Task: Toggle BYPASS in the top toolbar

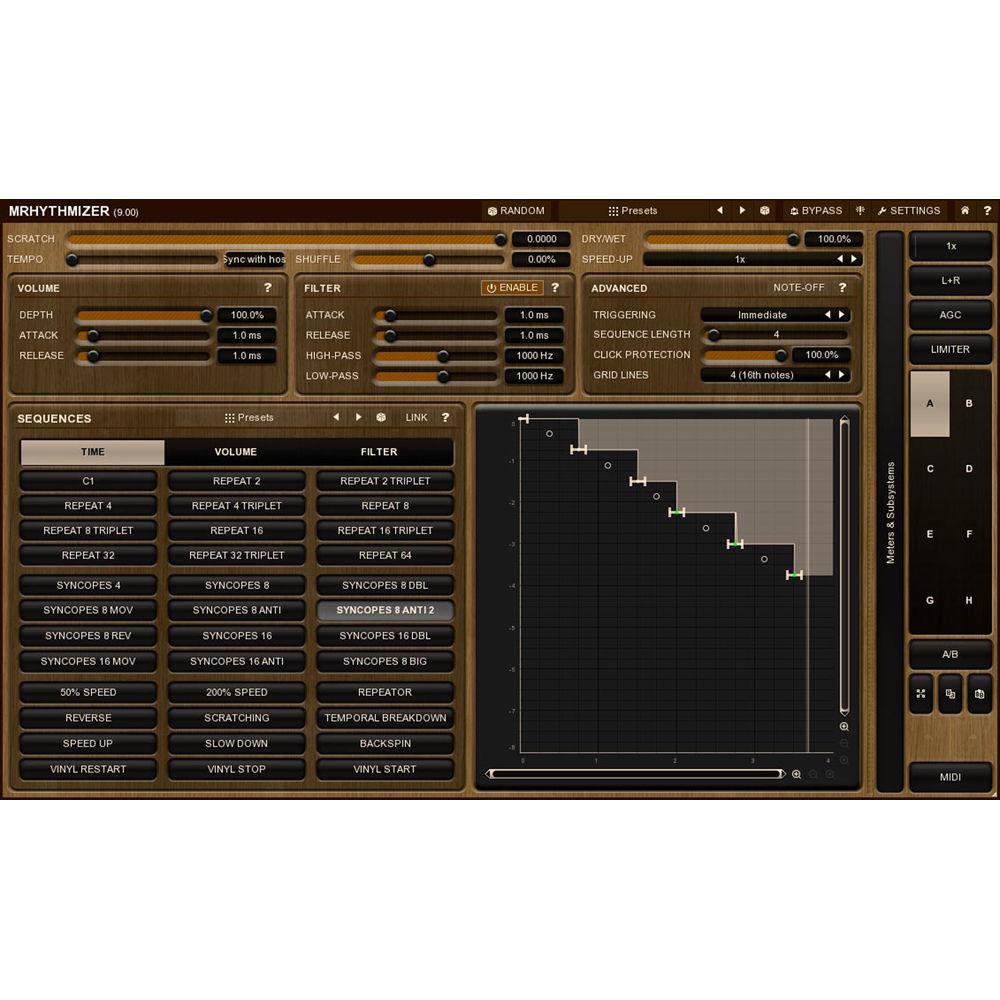Action: (816, 210)
